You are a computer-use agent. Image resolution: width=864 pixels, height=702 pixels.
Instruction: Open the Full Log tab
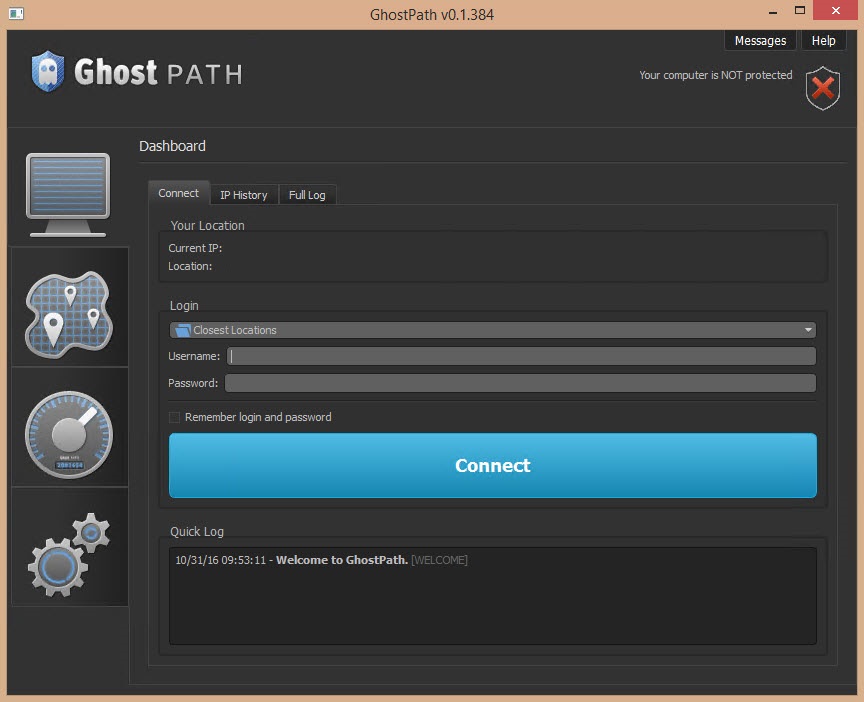tap(307, 195)
